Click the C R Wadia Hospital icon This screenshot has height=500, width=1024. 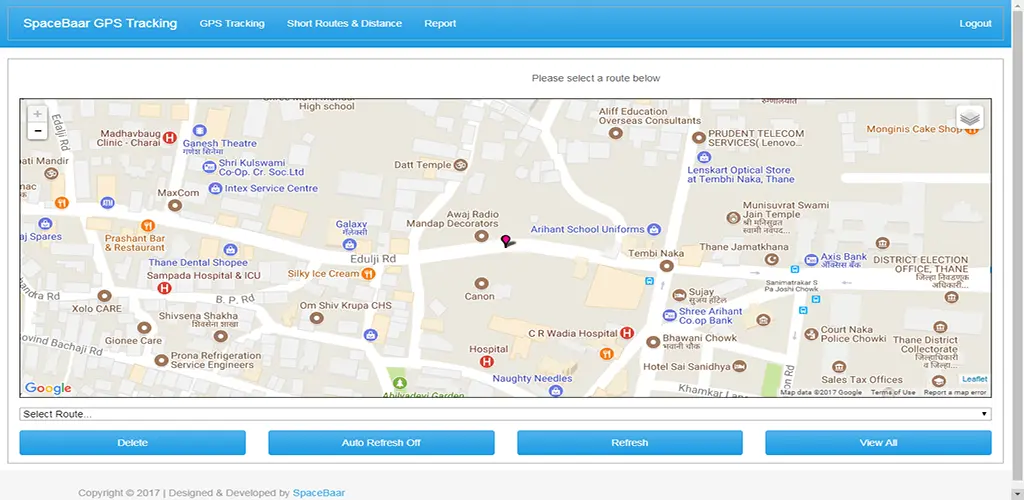[x=627, y=334]
